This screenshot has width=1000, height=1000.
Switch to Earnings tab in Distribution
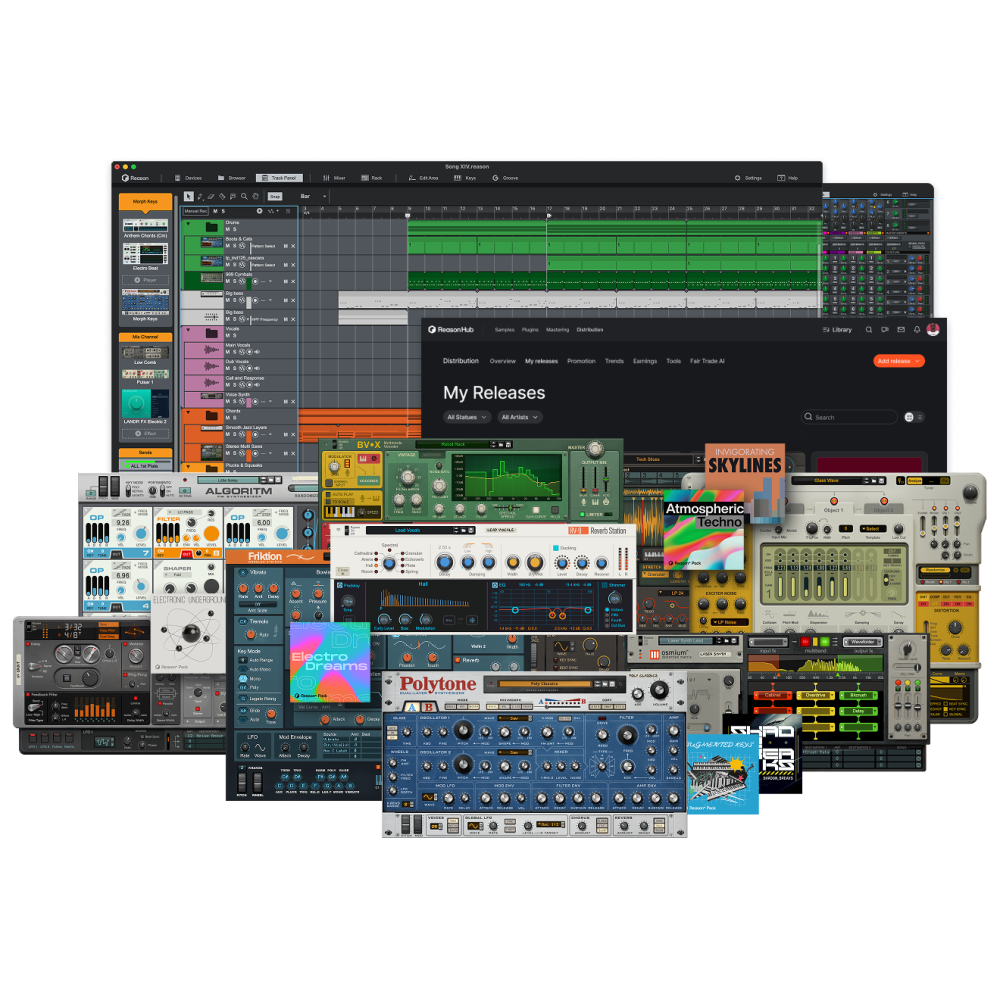tap(645, 361)
